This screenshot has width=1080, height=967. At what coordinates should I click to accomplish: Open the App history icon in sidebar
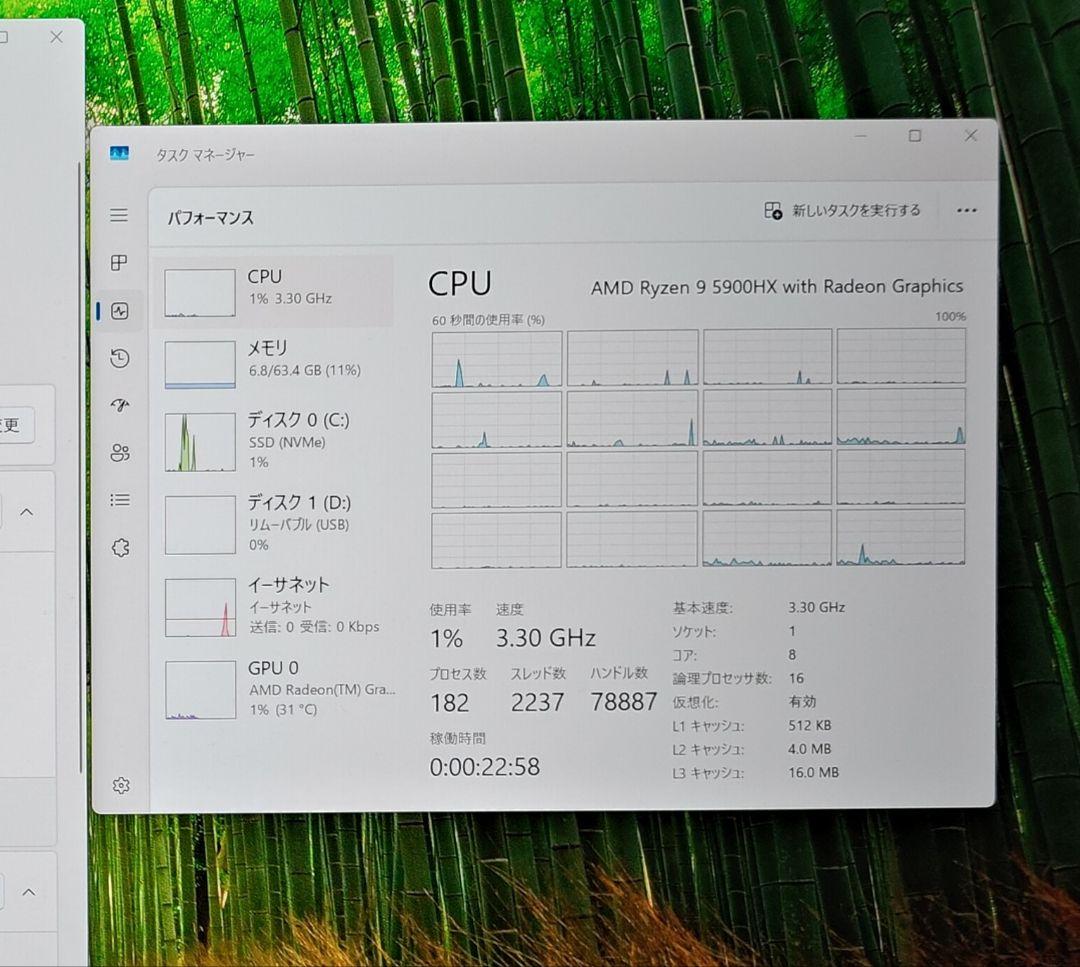click(120, 358)
